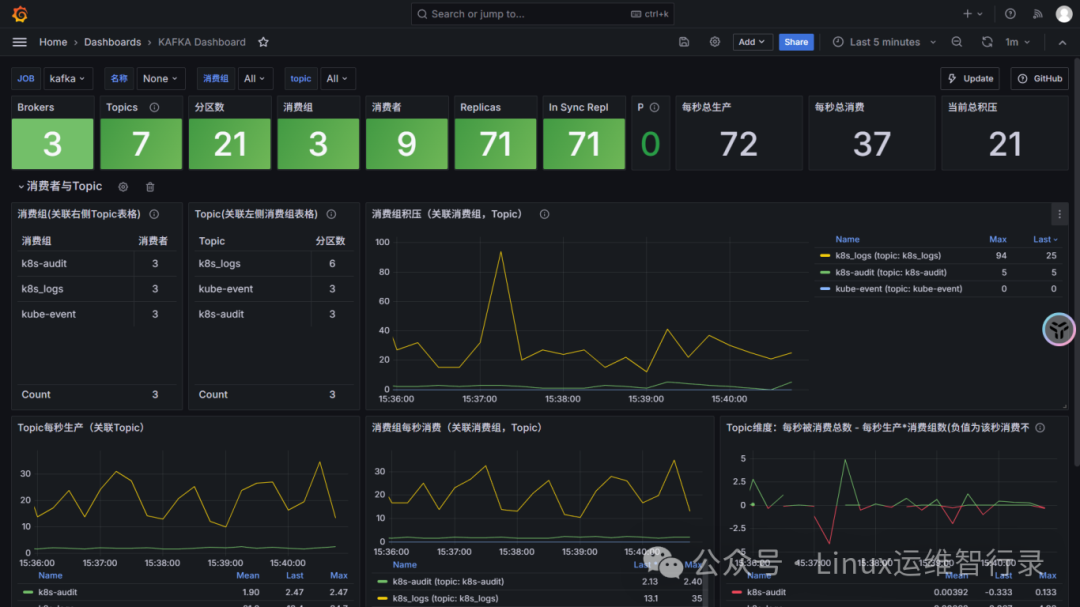
Task: Star the KAFKA Dashboard as favorite
Action: [x=263, y=42]
